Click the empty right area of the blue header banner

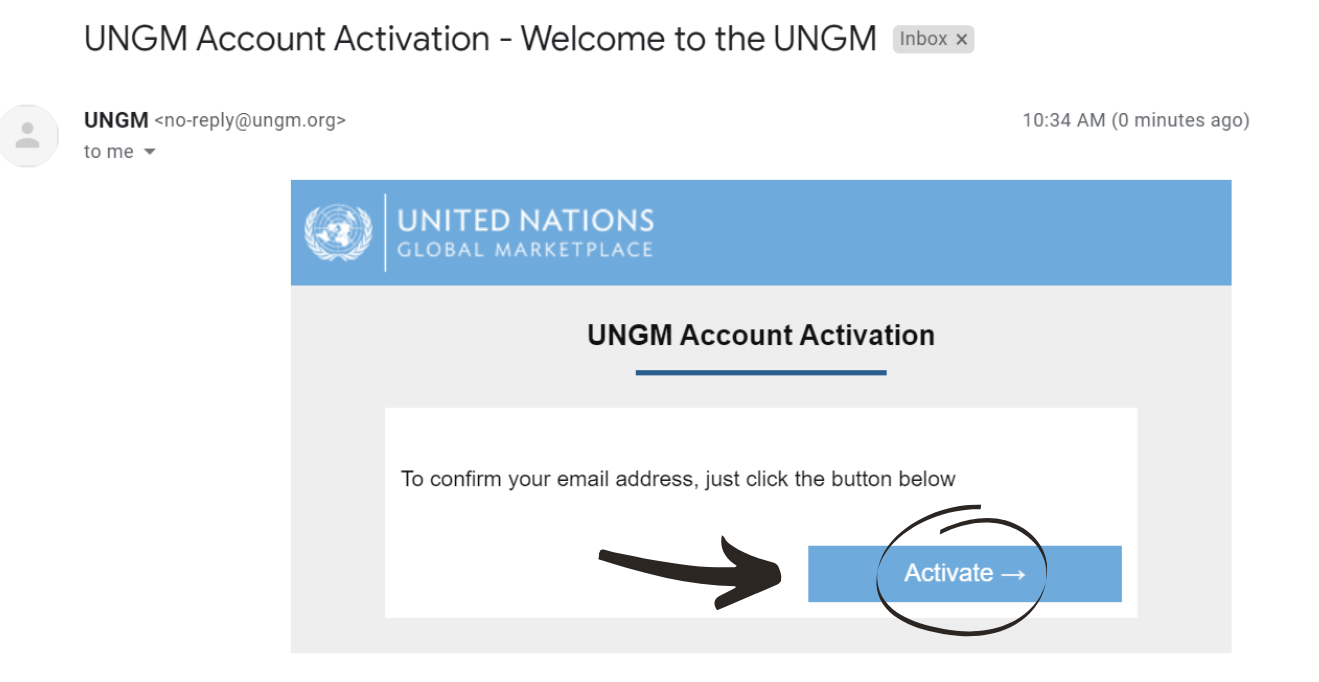pos(945,233)
